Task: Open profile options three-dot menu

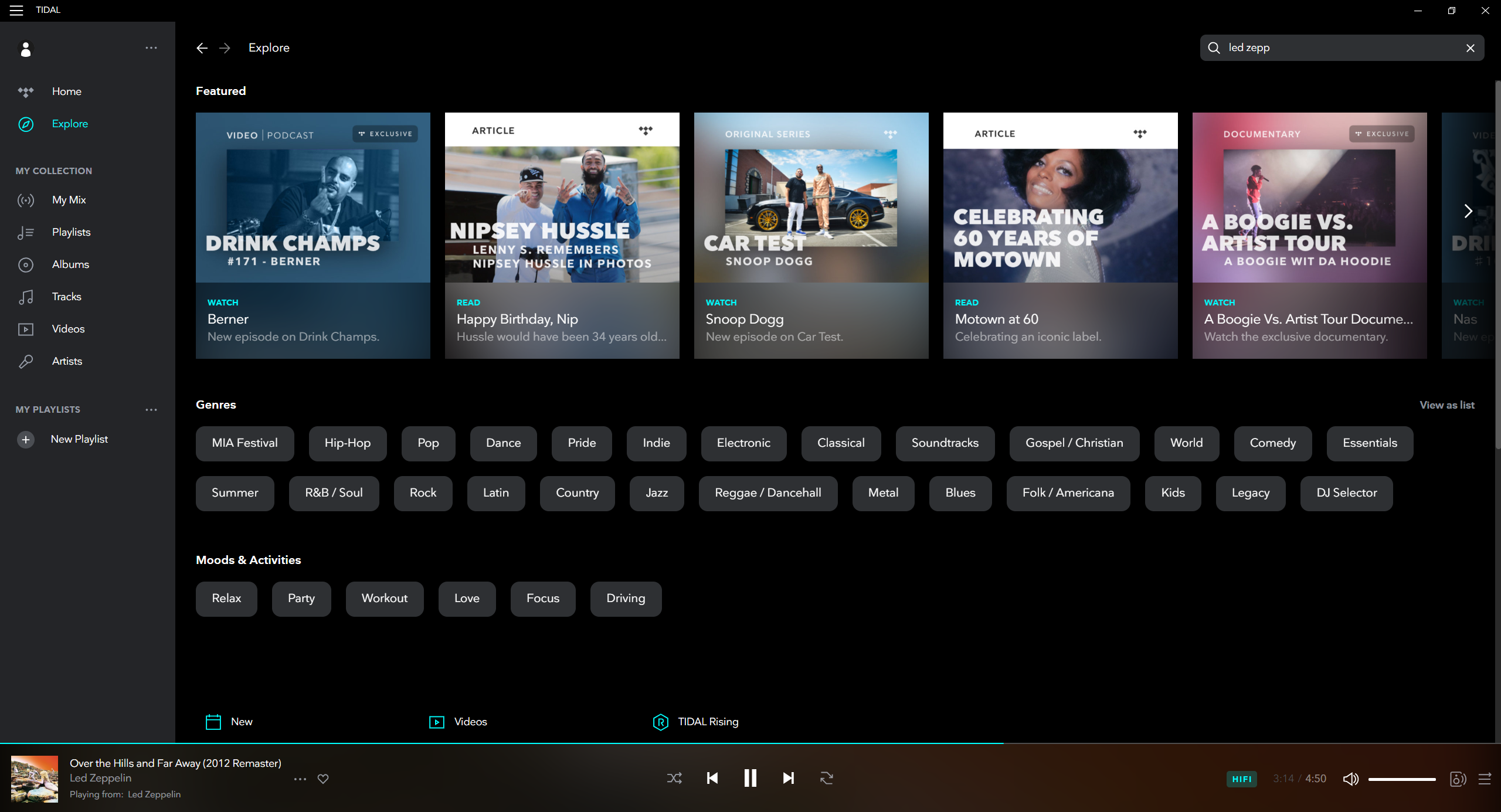Action: pos(151,48)
